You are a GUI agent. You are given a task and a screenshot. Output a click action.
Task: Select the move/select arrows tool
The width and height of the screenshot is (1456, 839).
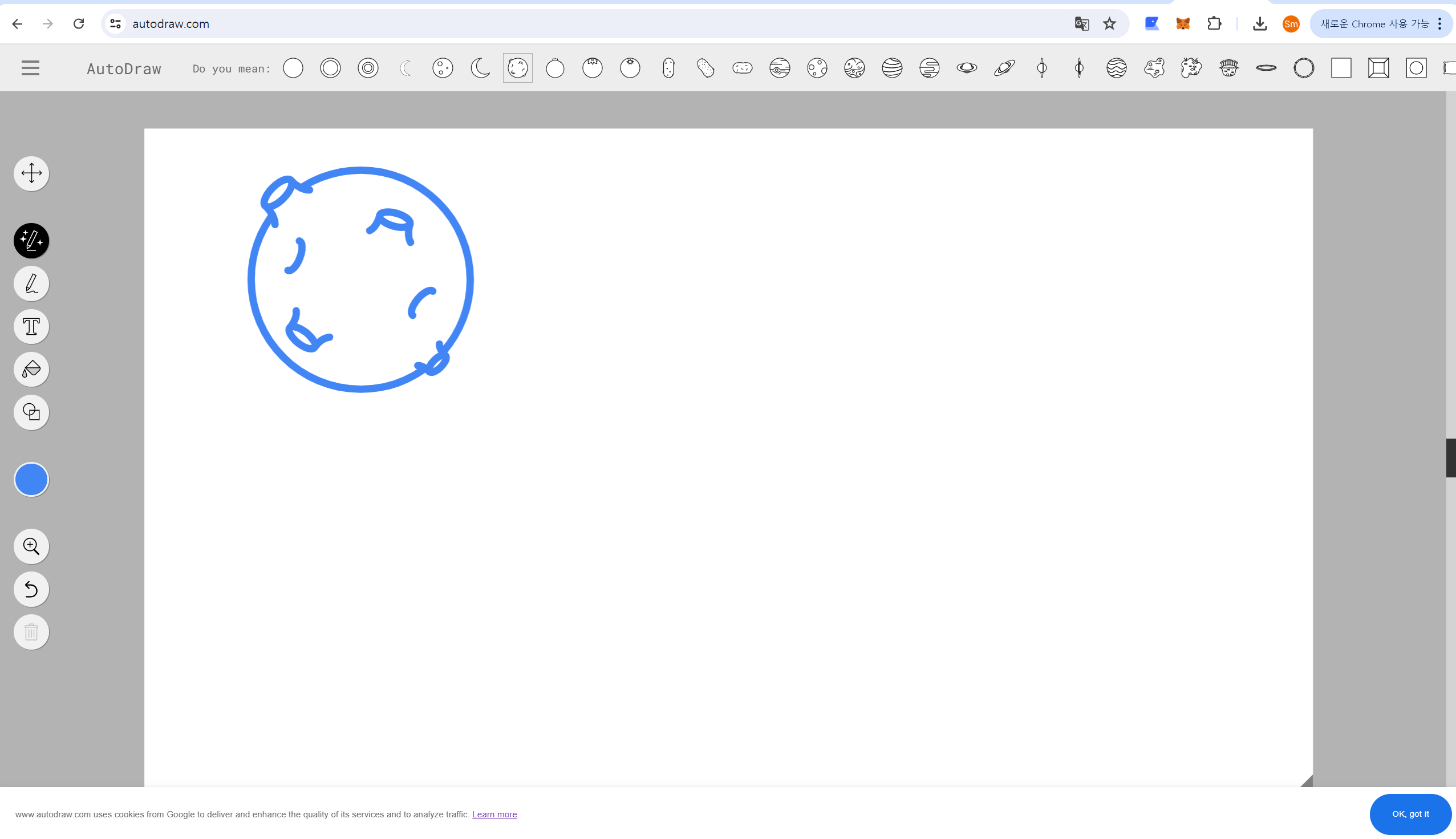(x=31, y=173)
